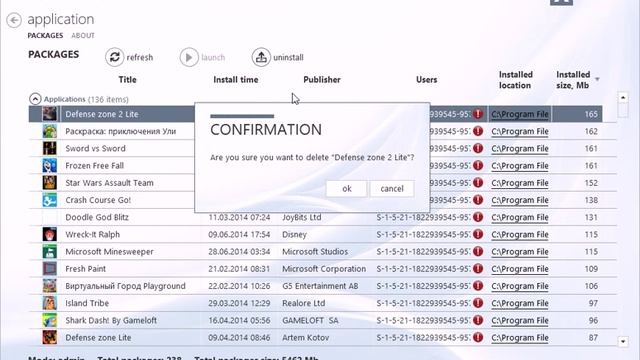Image resolution: width=640 pixels, height=360 pixels.
Task: Open install location link for Fresh Paint
Action: click(x=520, y=269)
